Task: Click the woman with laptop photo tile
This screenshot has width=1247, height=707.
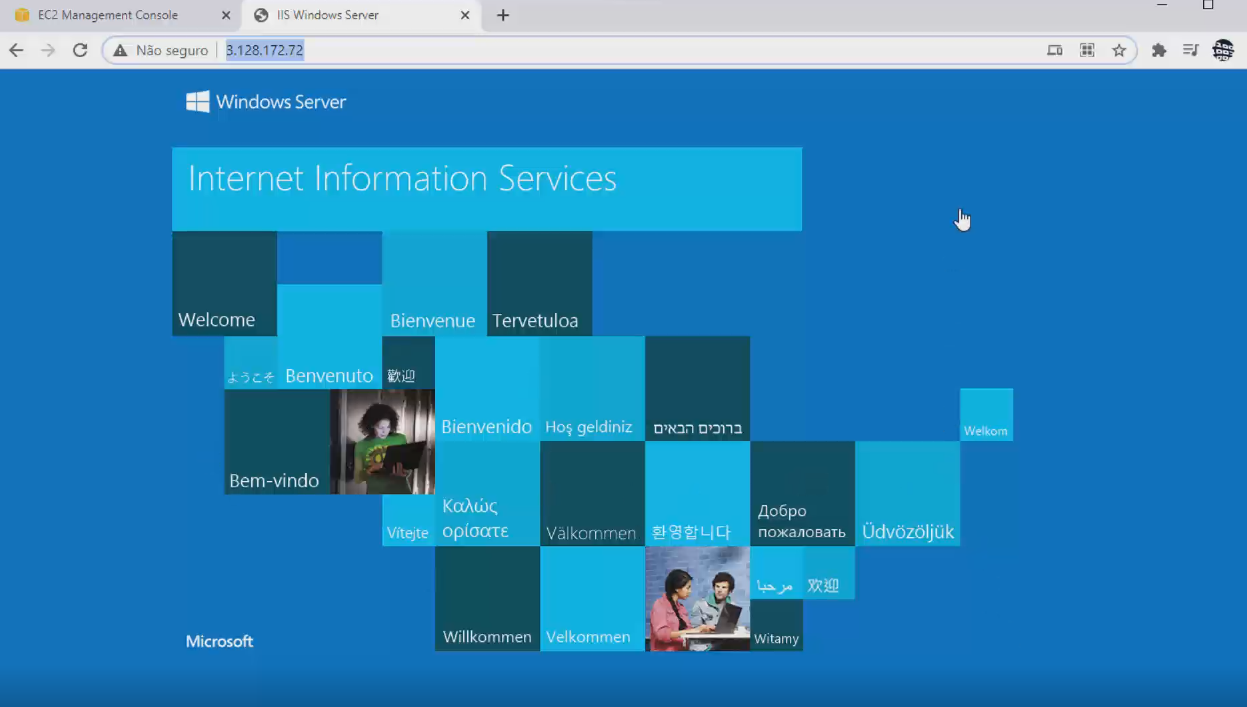Action: pos(382,442)
